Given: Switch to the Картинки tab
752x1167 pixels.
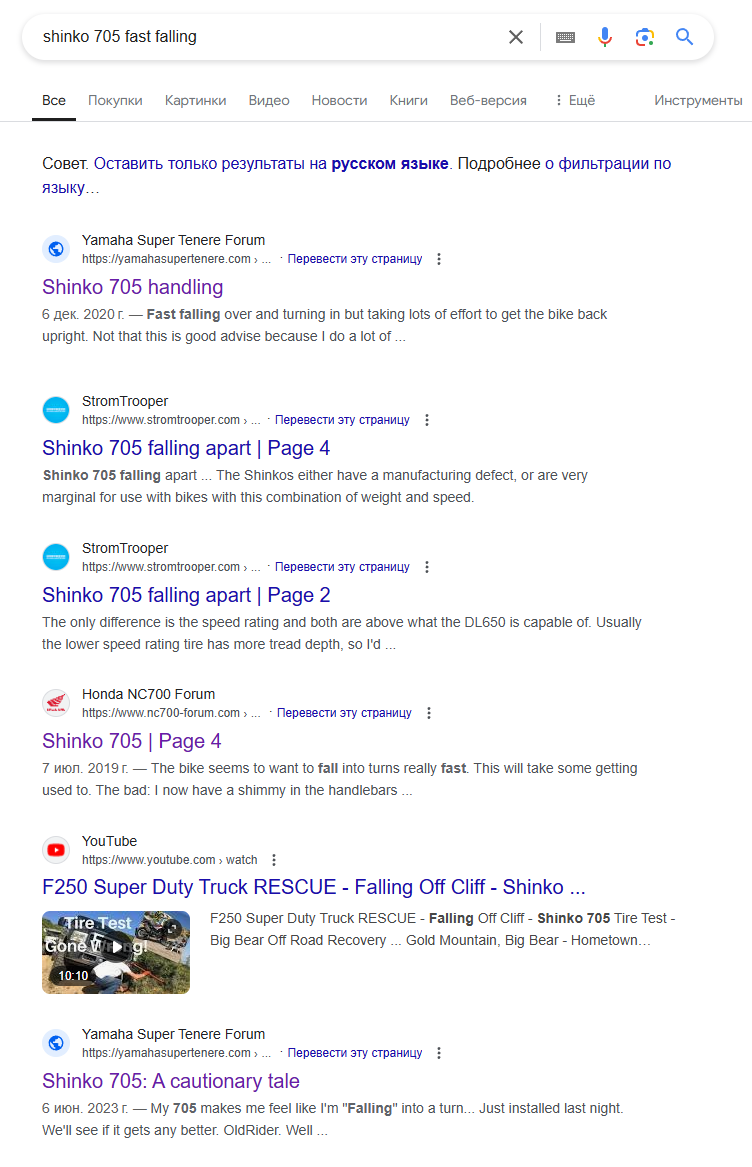Looking at the screenshot, I should (195, 100).
